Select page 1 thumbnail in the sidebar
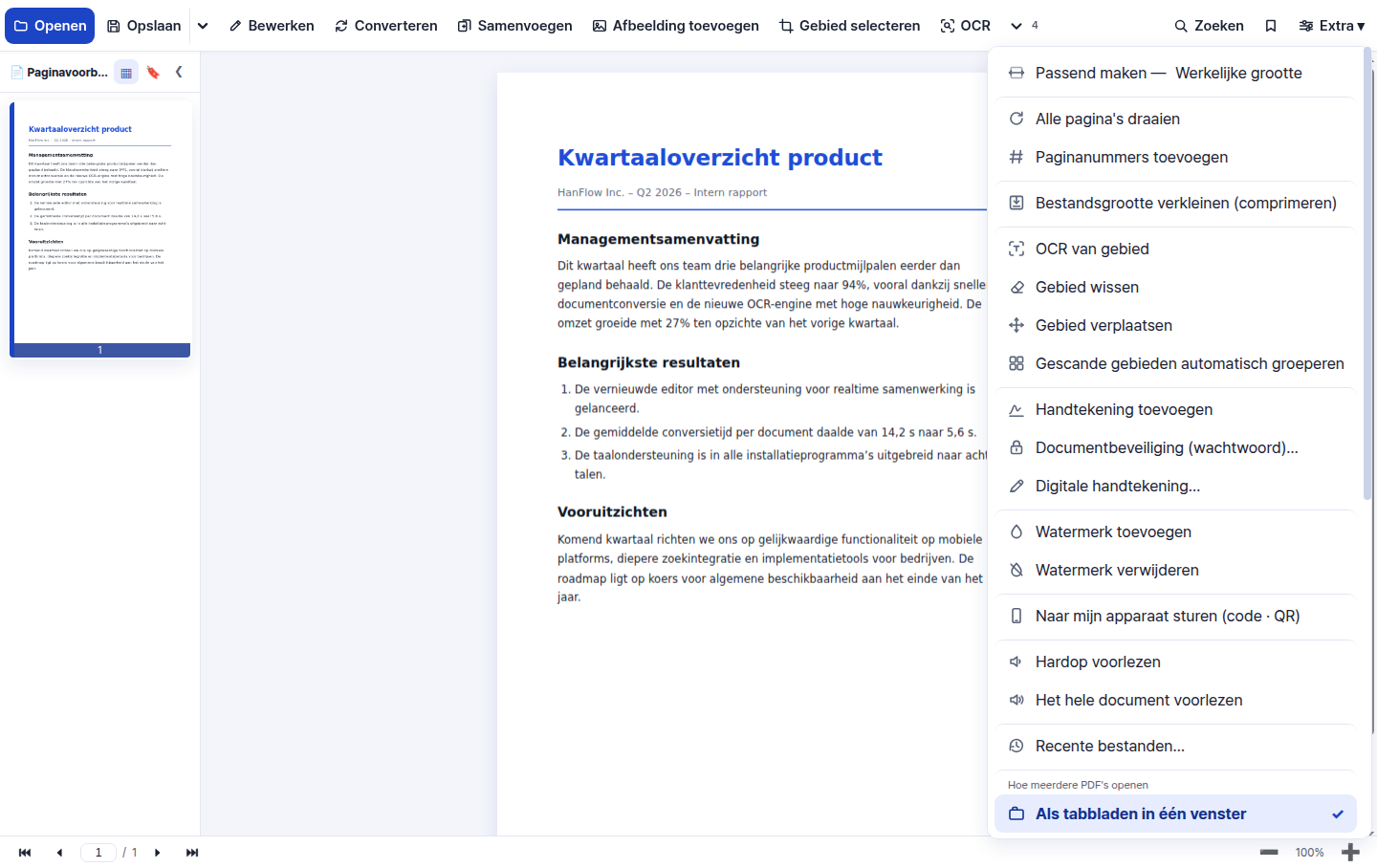This screenshot has width=1377, height=868. pyautogui.click(x=100, y=229)
